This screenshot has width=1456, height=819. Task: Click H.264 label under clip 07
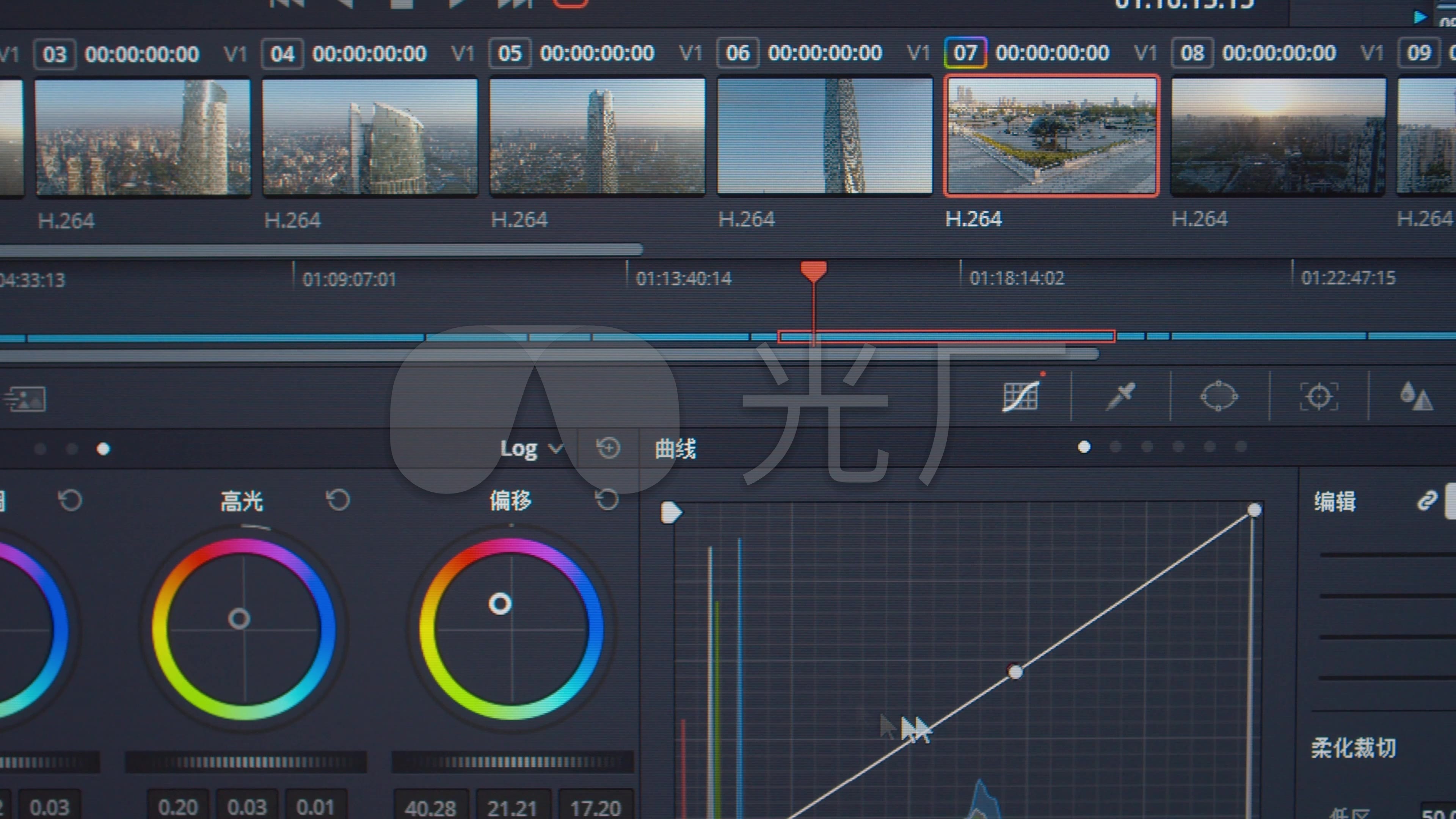pos(973,219)
